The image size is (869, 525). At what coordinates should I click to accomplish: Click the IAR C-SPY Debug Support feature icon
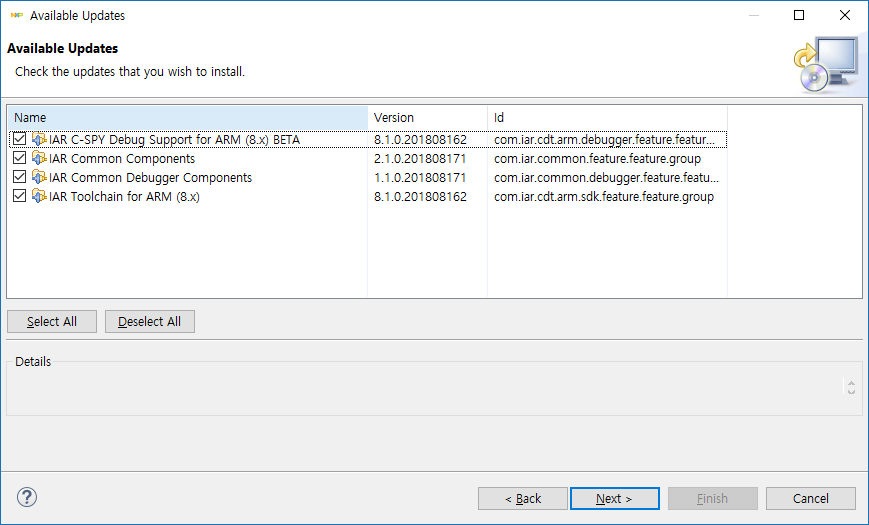39,140
